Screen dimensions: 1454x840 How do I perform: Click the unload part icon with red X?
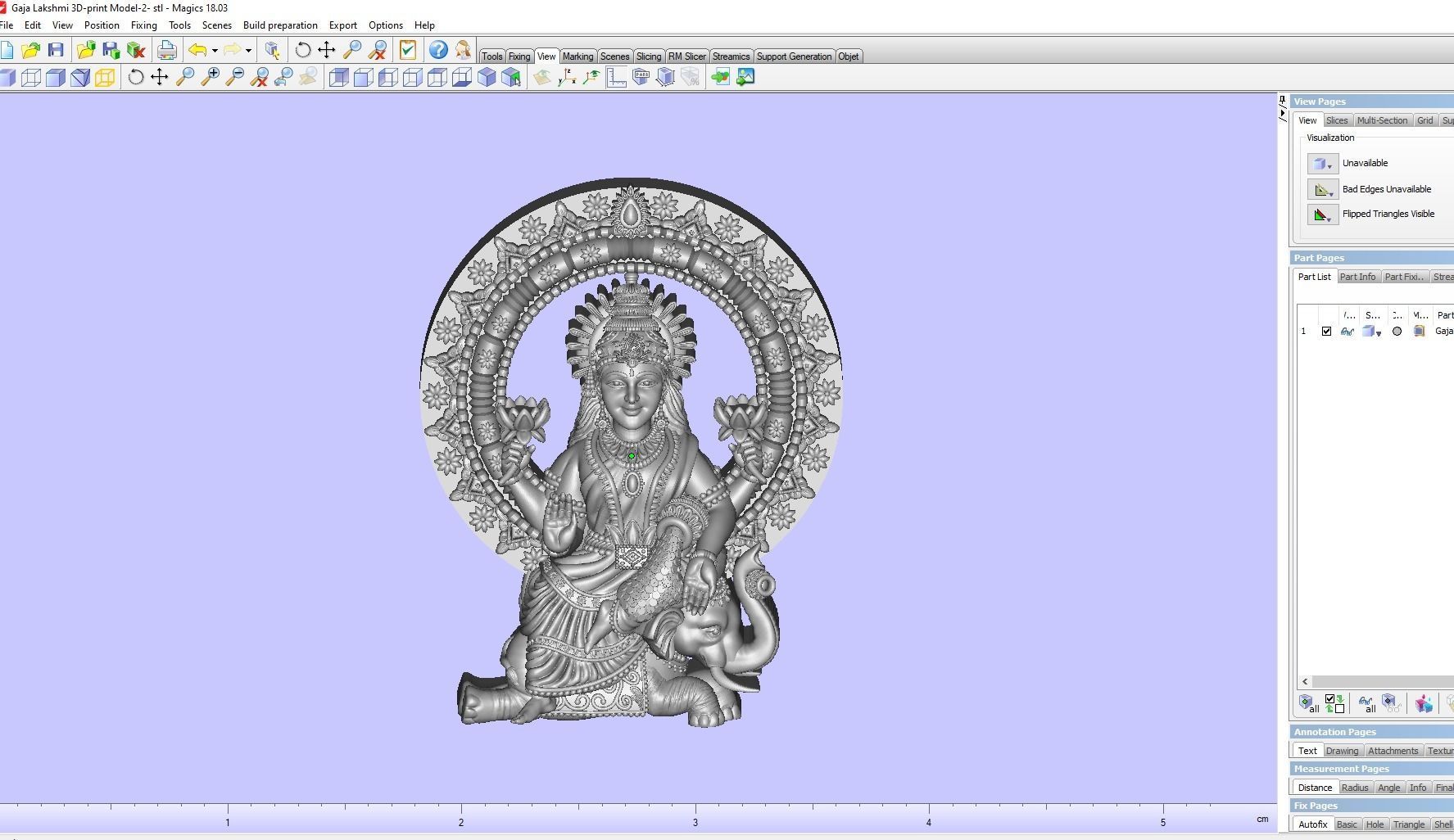click(136, 51)
